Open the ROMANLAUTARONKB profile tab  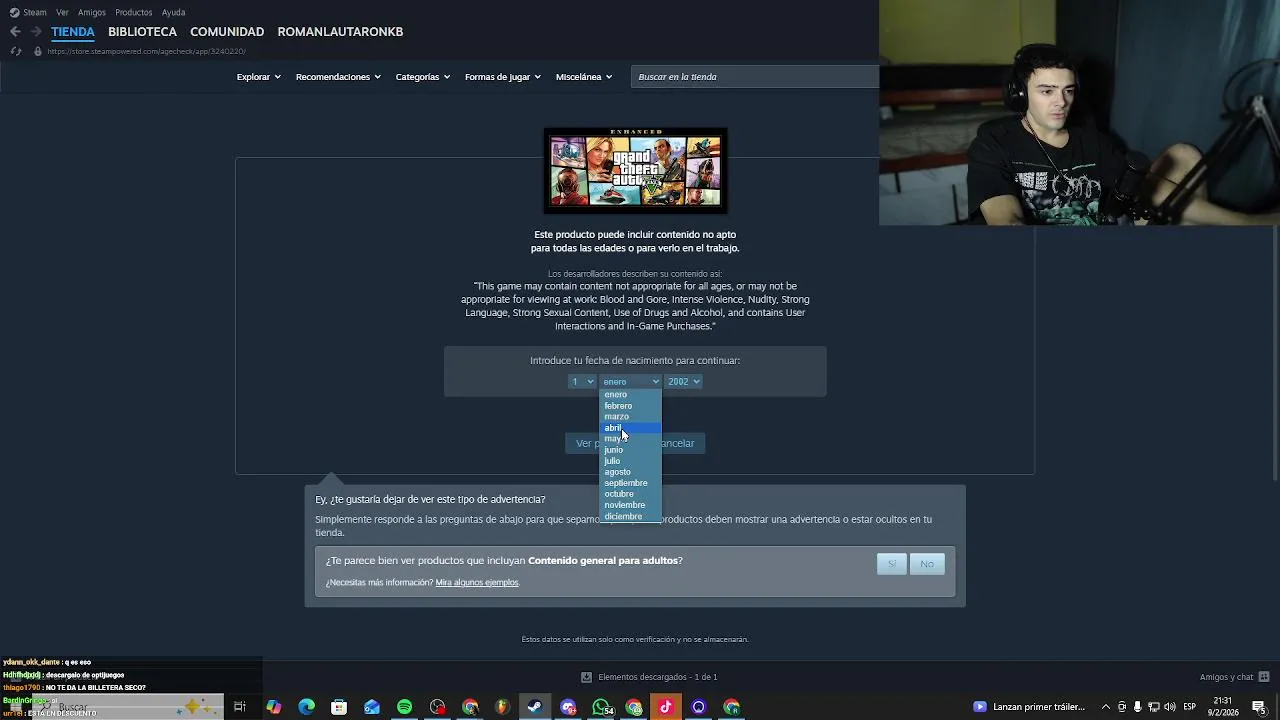(x=340, y=32)
